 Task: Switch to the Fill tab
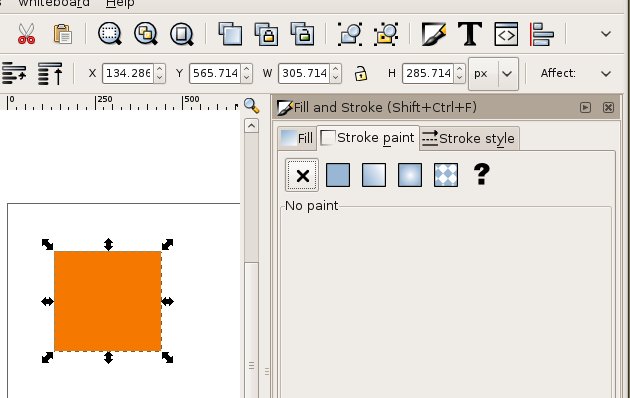click(297, 138)
